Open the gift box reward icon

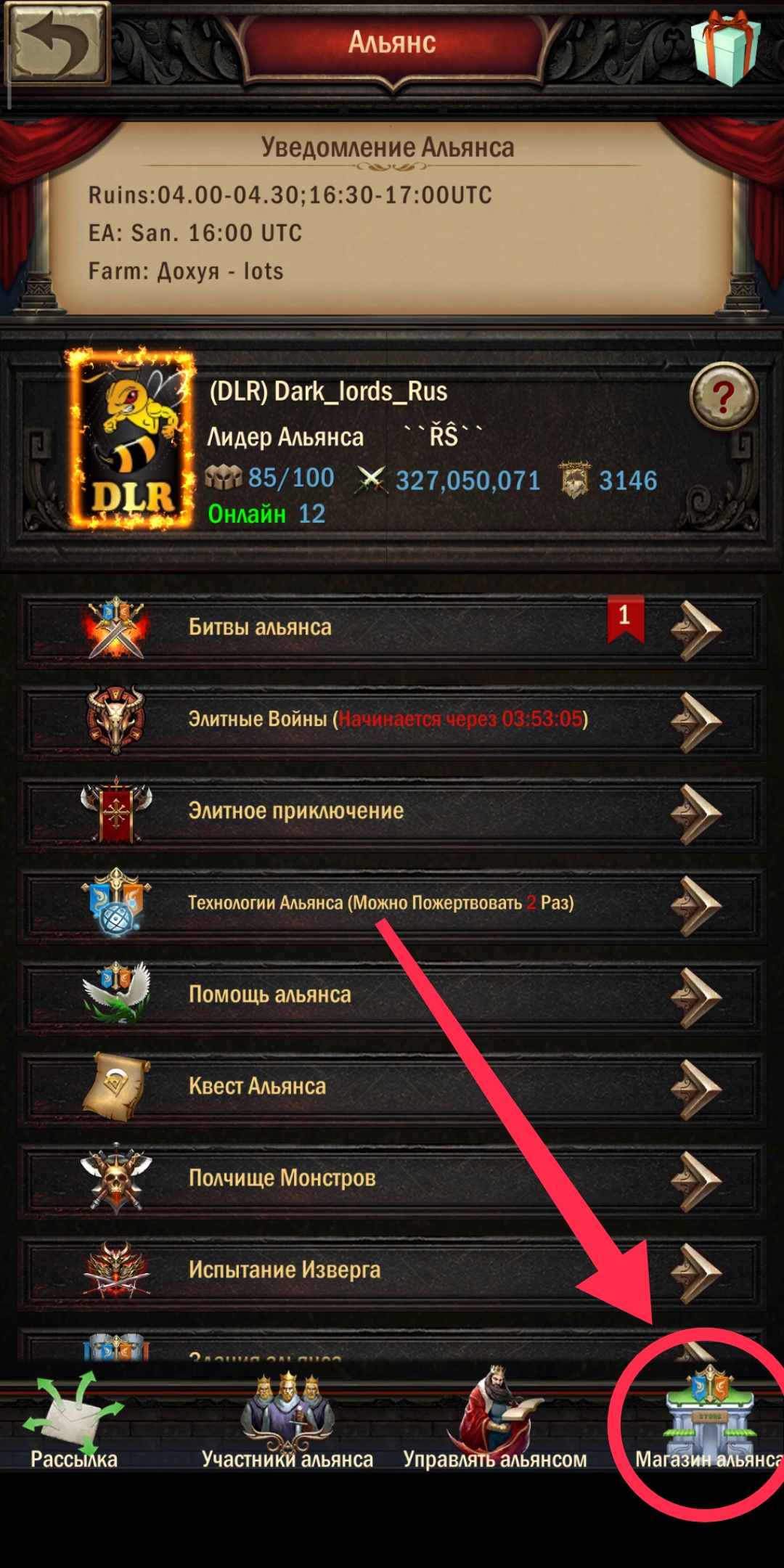coord(725,47)
